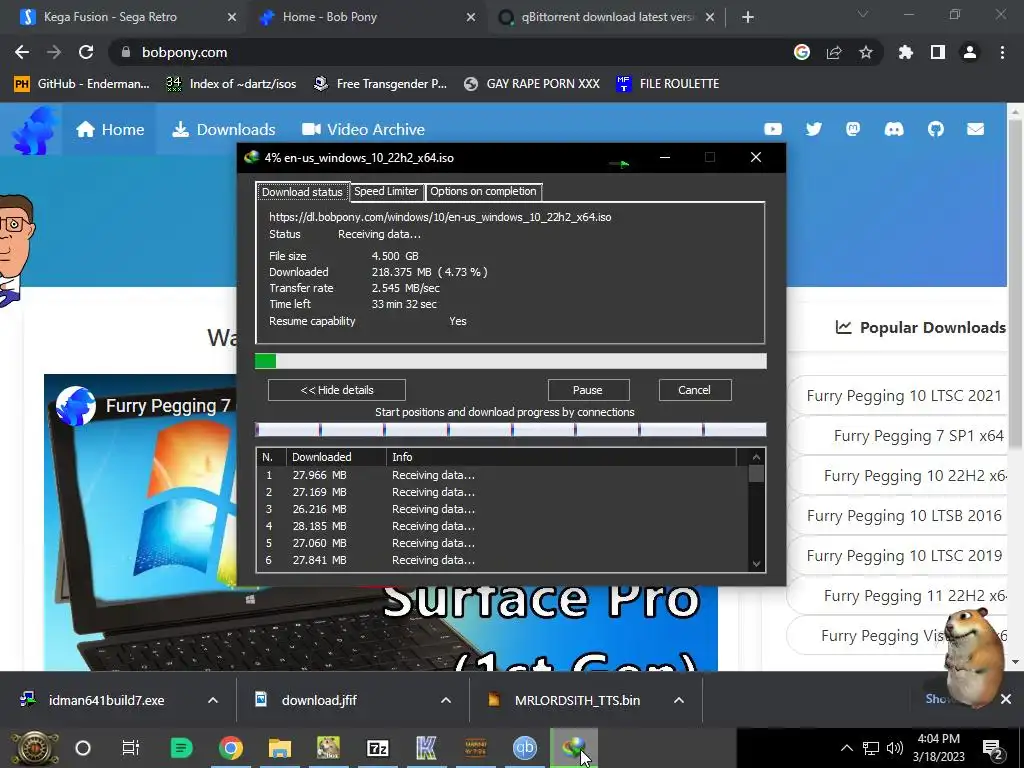
Task: Open the GitHub - Enderman bookmark
Action: (82, 84)
